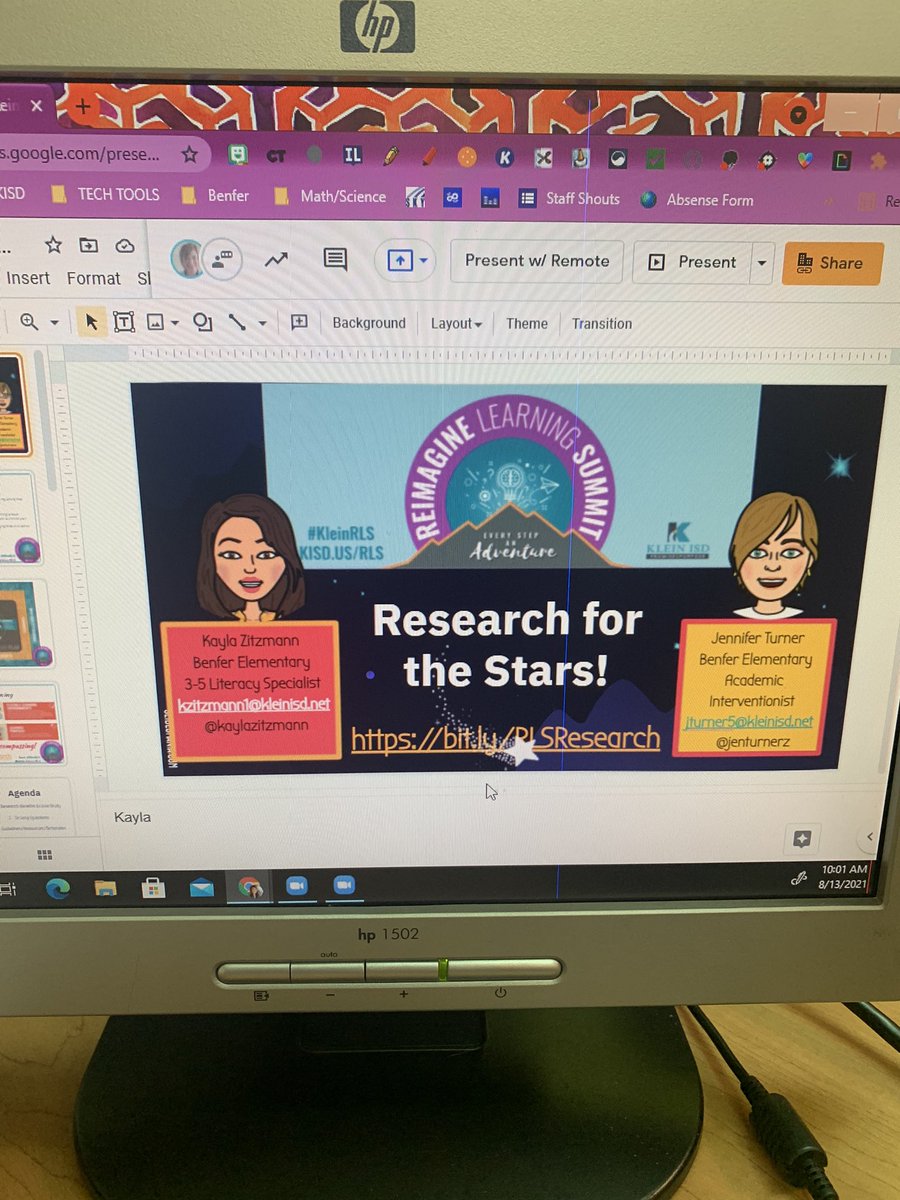View cloud save status icon
Screen dimensions: 900x1200
125,246
